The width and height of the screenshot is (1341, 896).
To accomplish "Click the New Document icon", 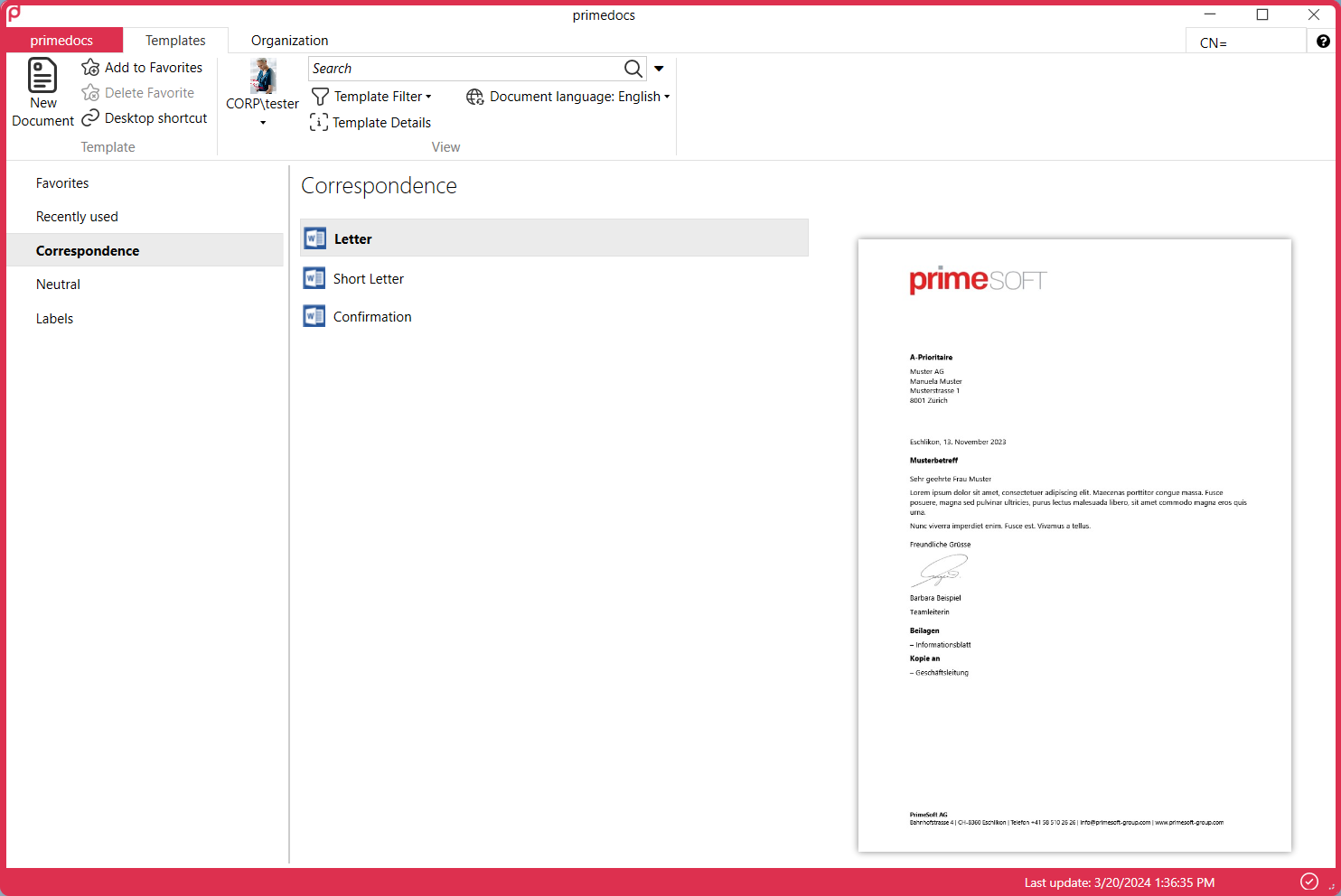I will pos(42,75).
